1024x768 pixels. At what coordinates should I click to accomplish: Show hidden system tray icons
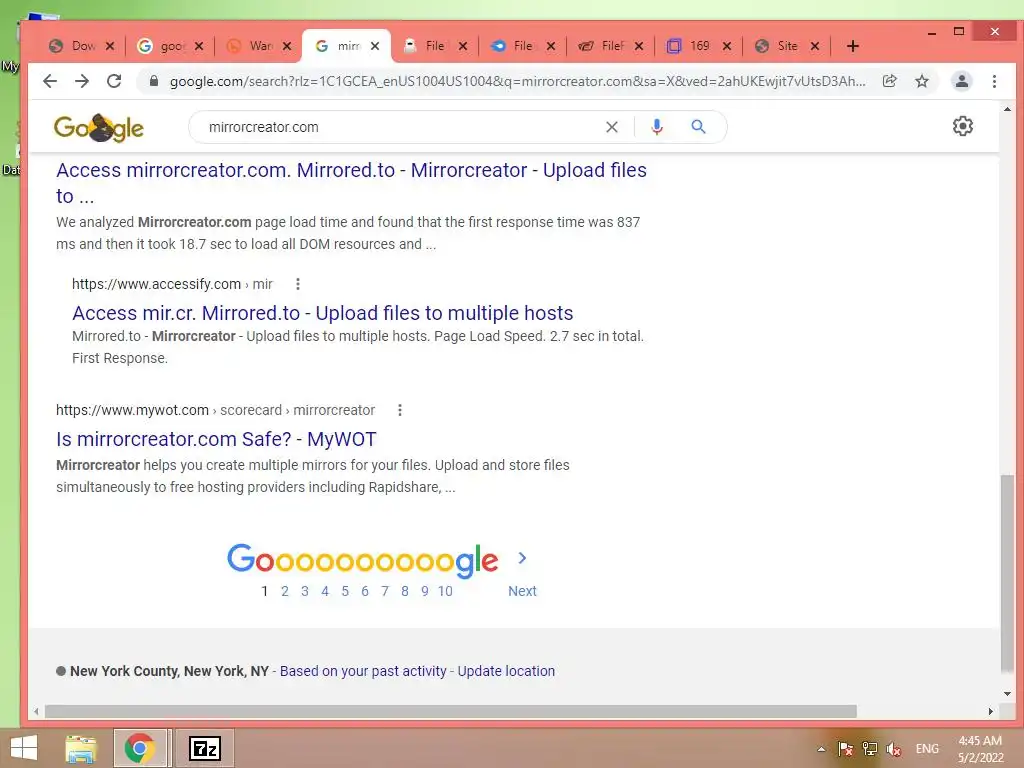tap(821, 749)
